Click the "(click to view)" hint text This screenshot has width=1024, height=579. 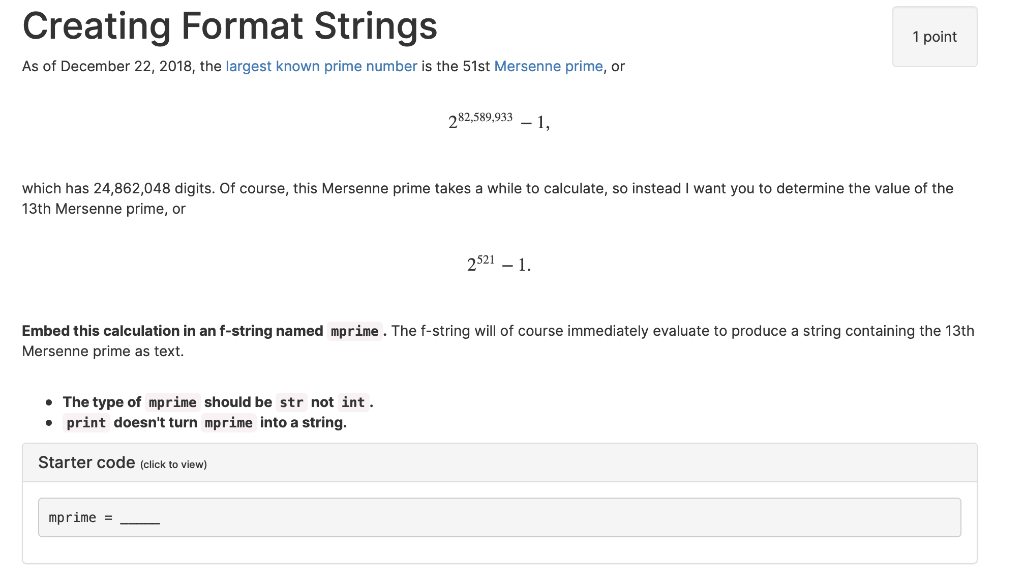coord(173,464)
